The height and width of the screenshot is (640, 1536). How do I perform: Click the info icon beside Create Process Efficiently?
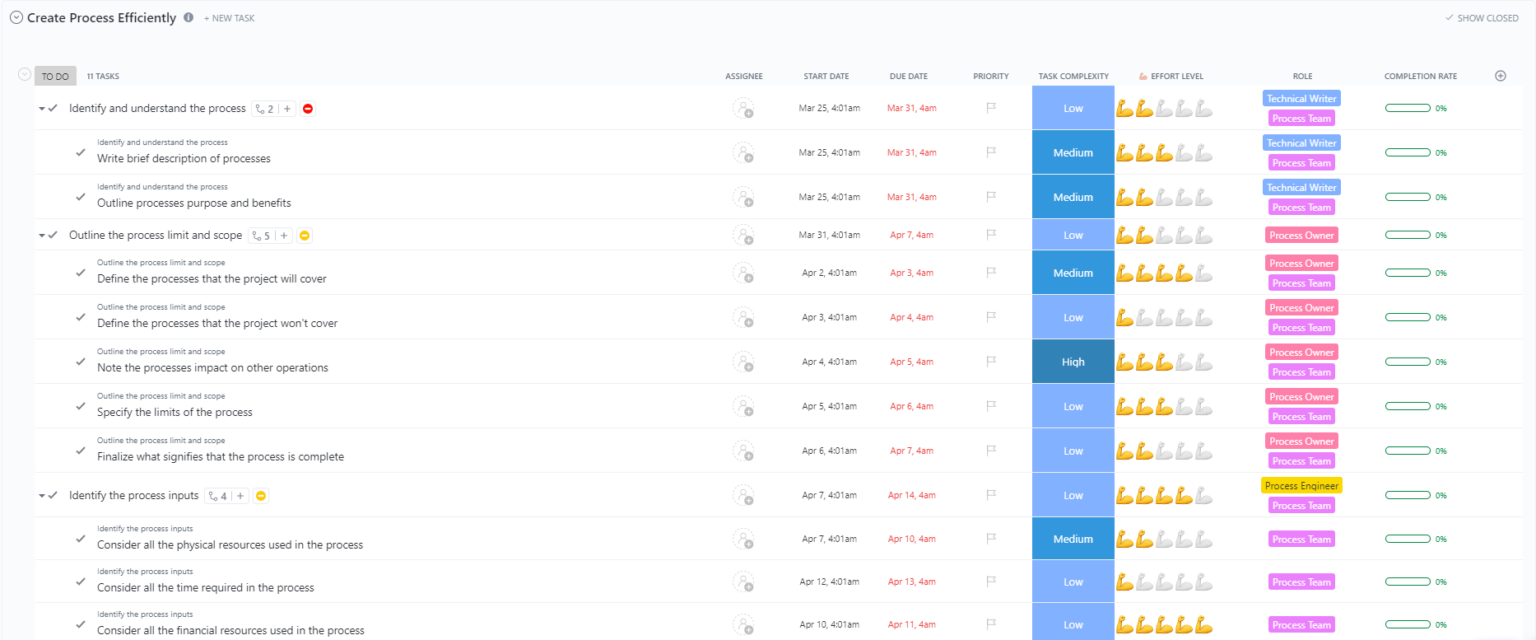pyautogui.click(x=188, y=17)
